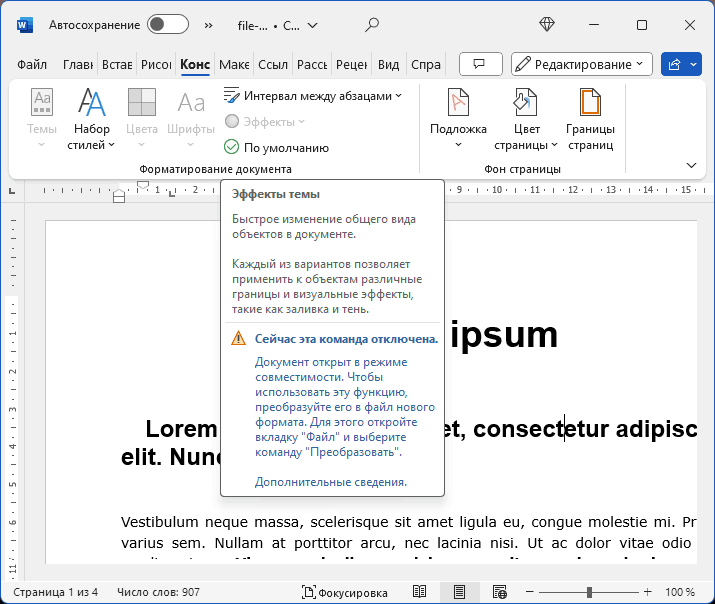The image size is (715, 604).
Task: Click the zoom slider handle
Action: click(x=589, y=592)
